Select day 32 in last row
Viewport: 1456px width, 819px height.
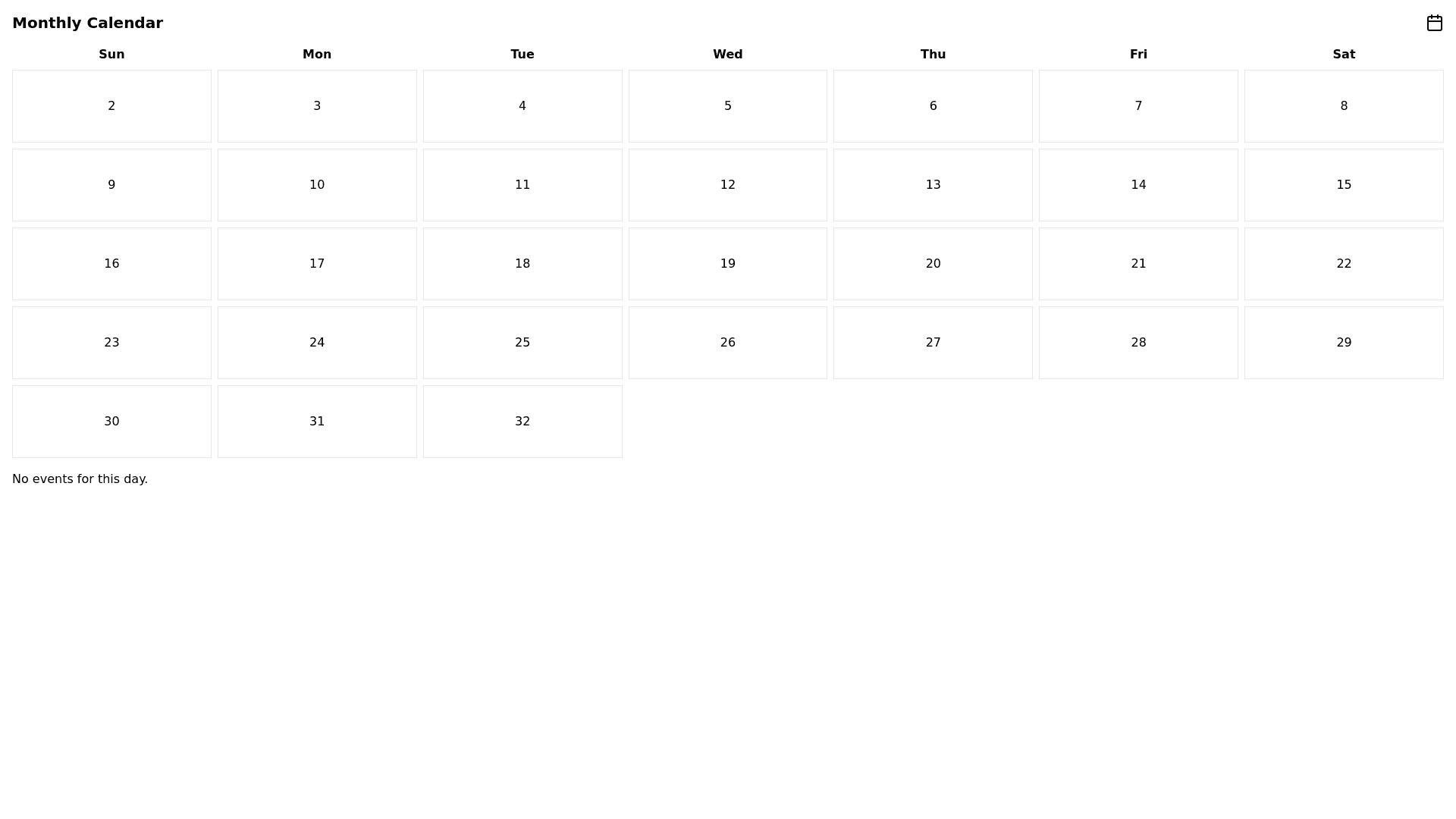point(522,422)
